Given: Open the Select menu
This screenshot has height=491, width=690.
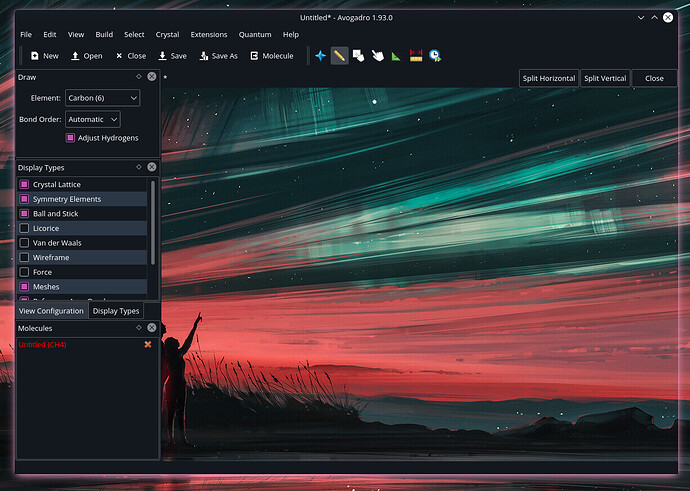Looking at the screenshot, I should pos(134,34).
